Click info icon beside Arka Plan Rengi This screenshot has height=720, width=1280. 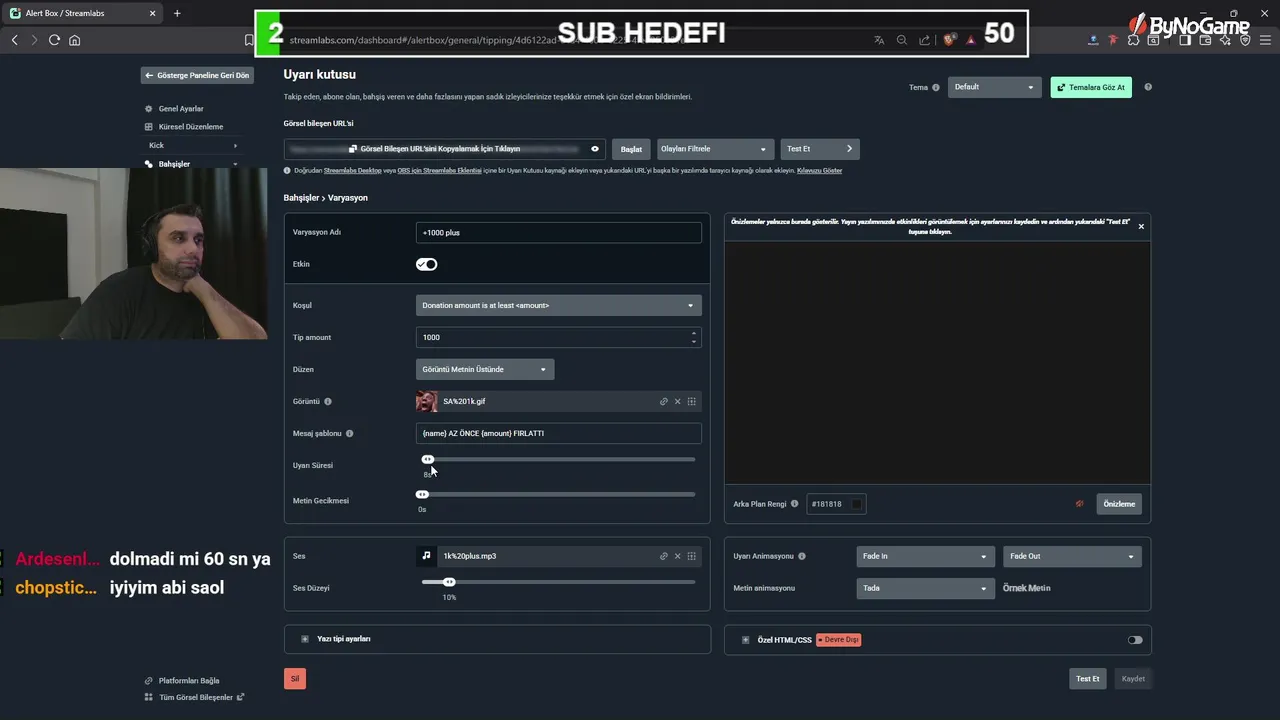point(795,504)
